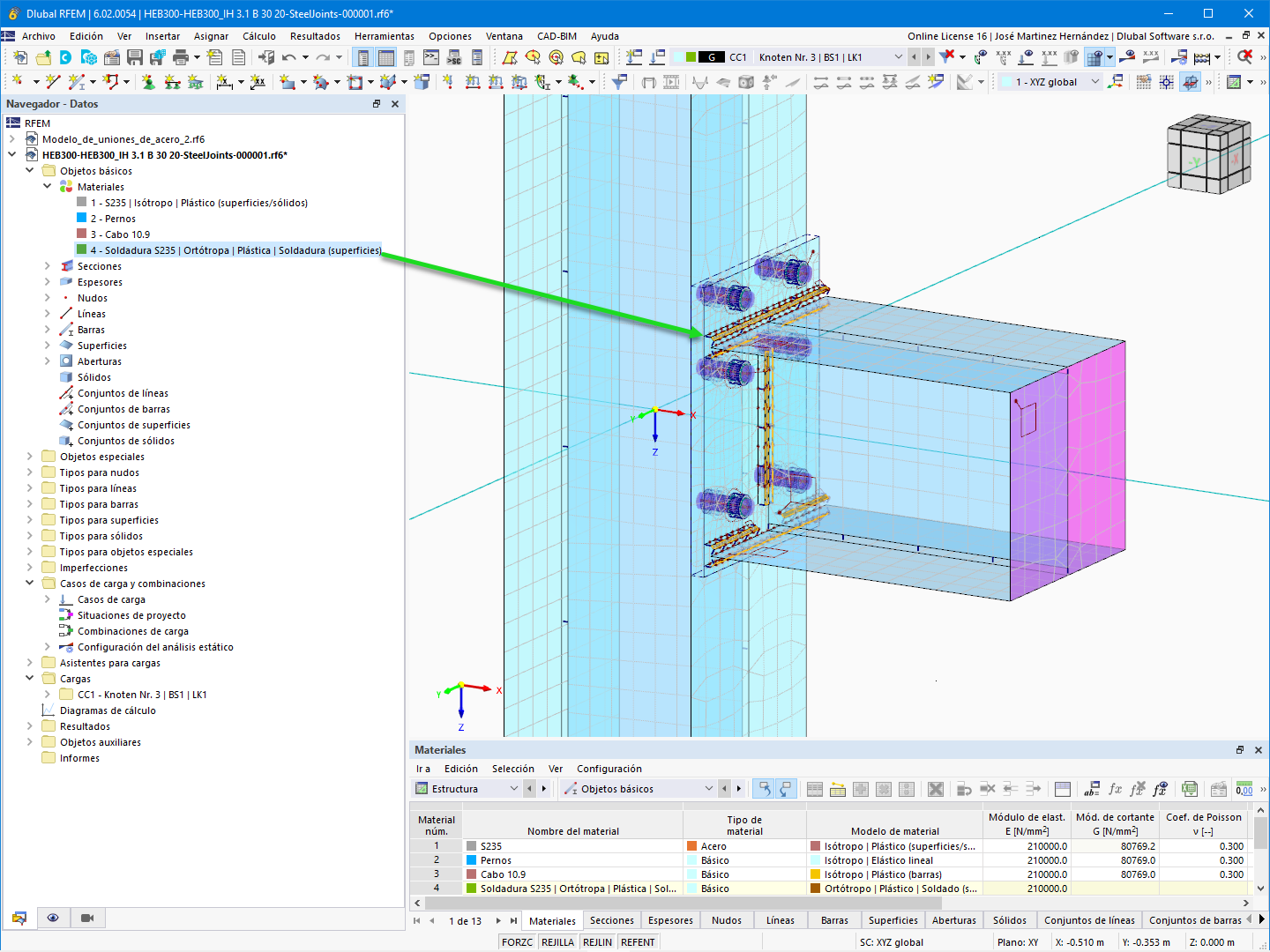Click the Print icon in the toolbar
Viewport: 1270px width, 952px height.
tap(181, 57)
